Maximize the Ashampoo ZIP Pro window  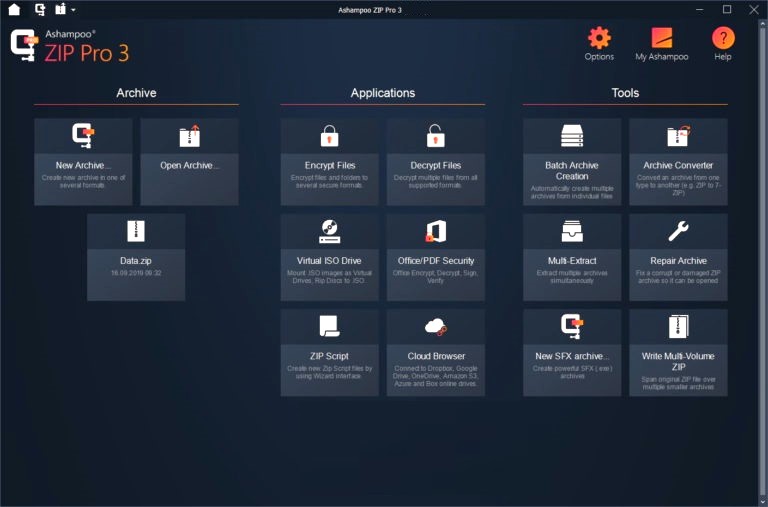[x=727, y=9]
